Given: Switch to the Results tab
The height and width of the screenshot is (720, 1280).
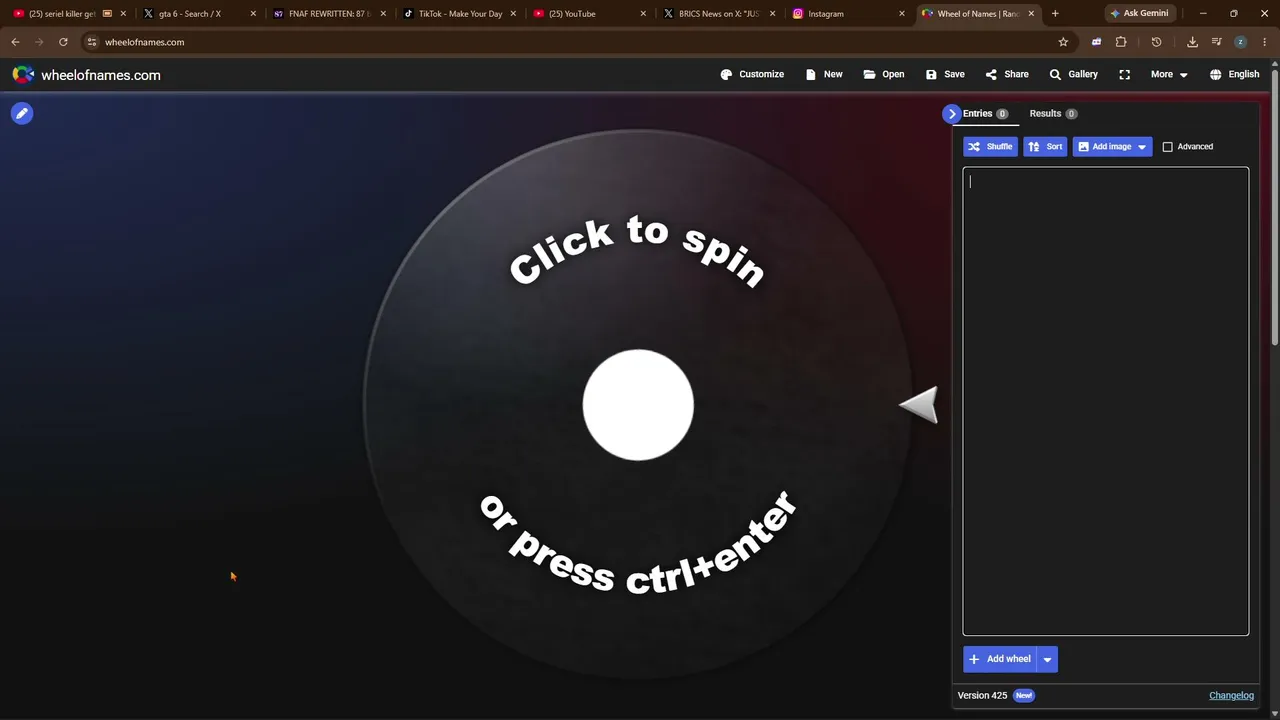Looking at the screenshot, I should pyautogui.click(x=1053, y=113).
